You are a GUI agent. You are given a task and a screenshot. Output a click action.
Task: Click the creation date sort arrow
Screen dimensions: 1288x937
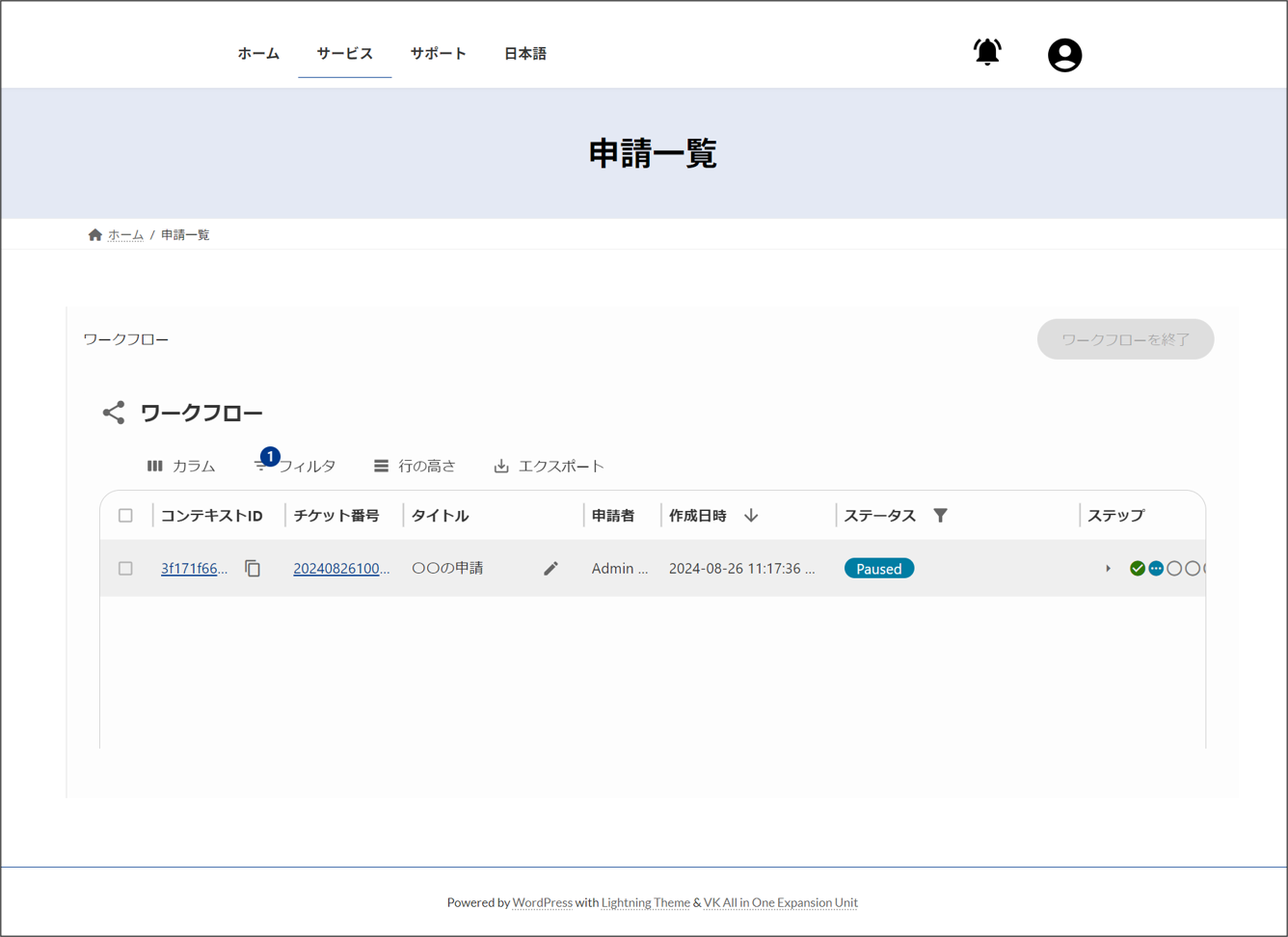pos(751,516)
